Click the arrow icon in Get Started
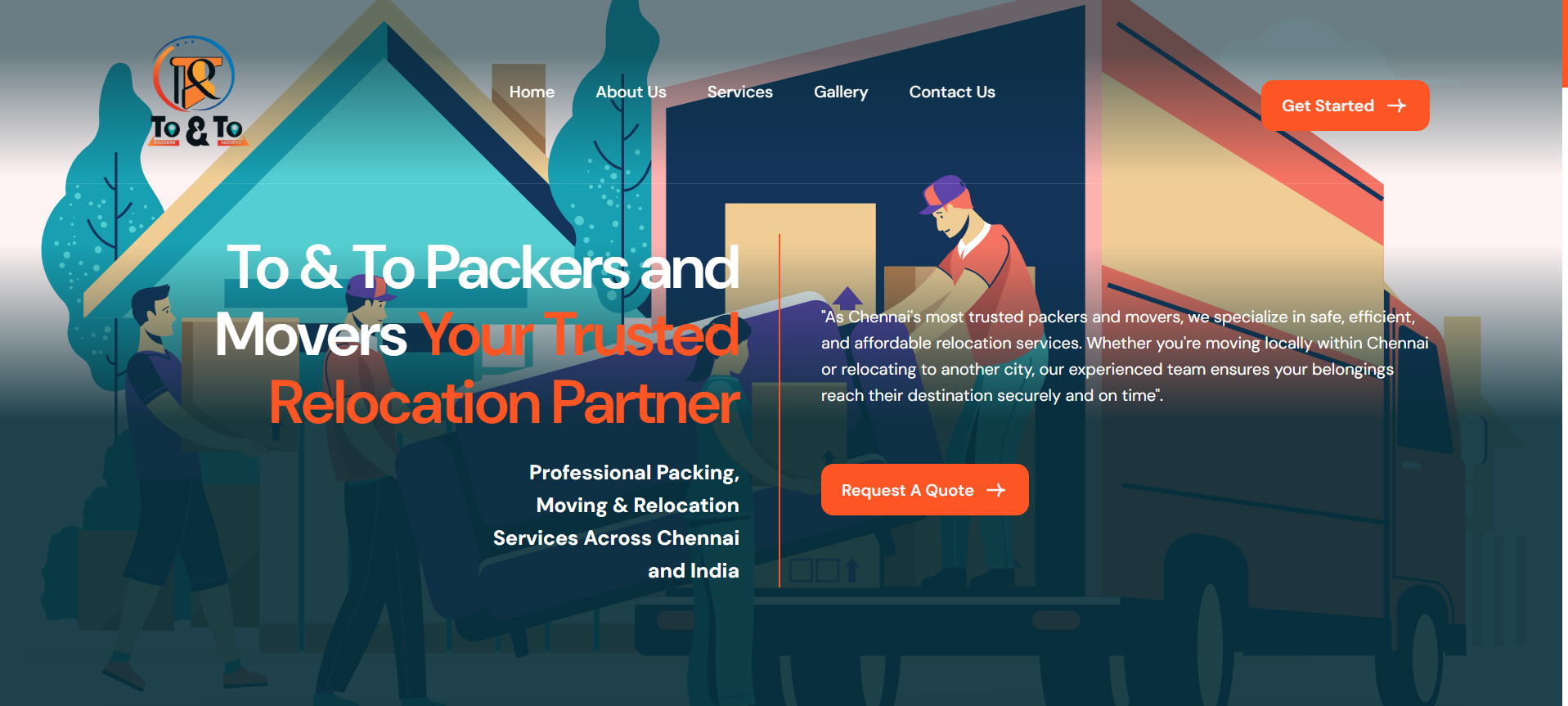Image resolution: width=1568 pixels, height=706 pixels. point(1397,106)
